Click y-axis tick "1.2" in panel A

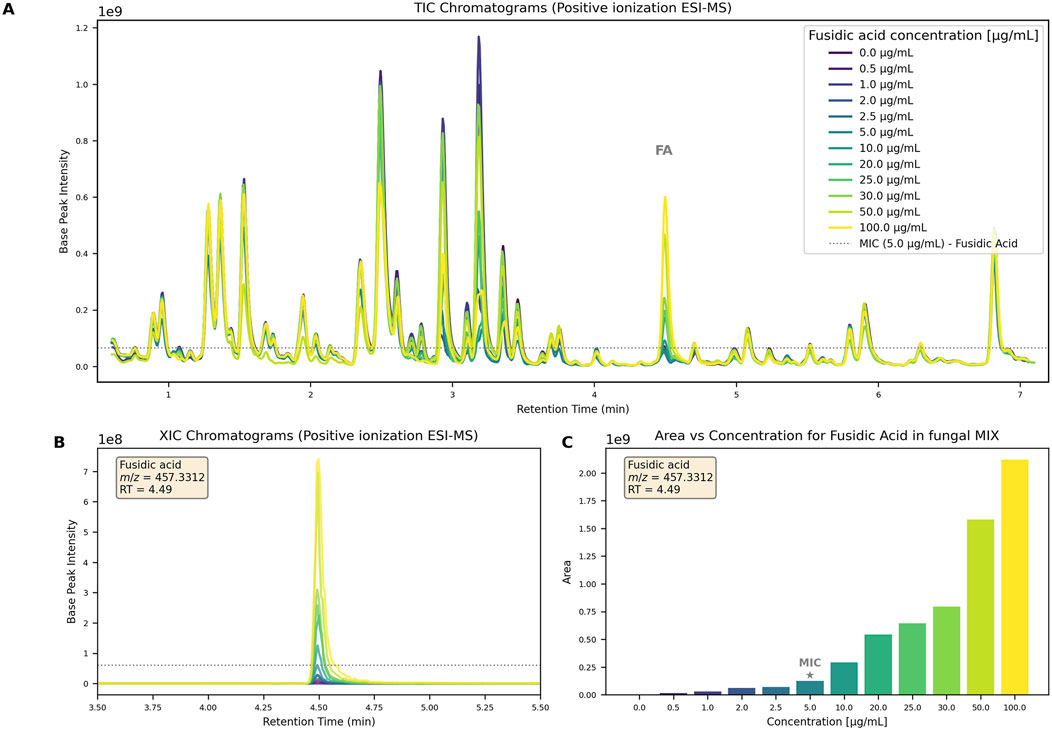click(83, 28)
